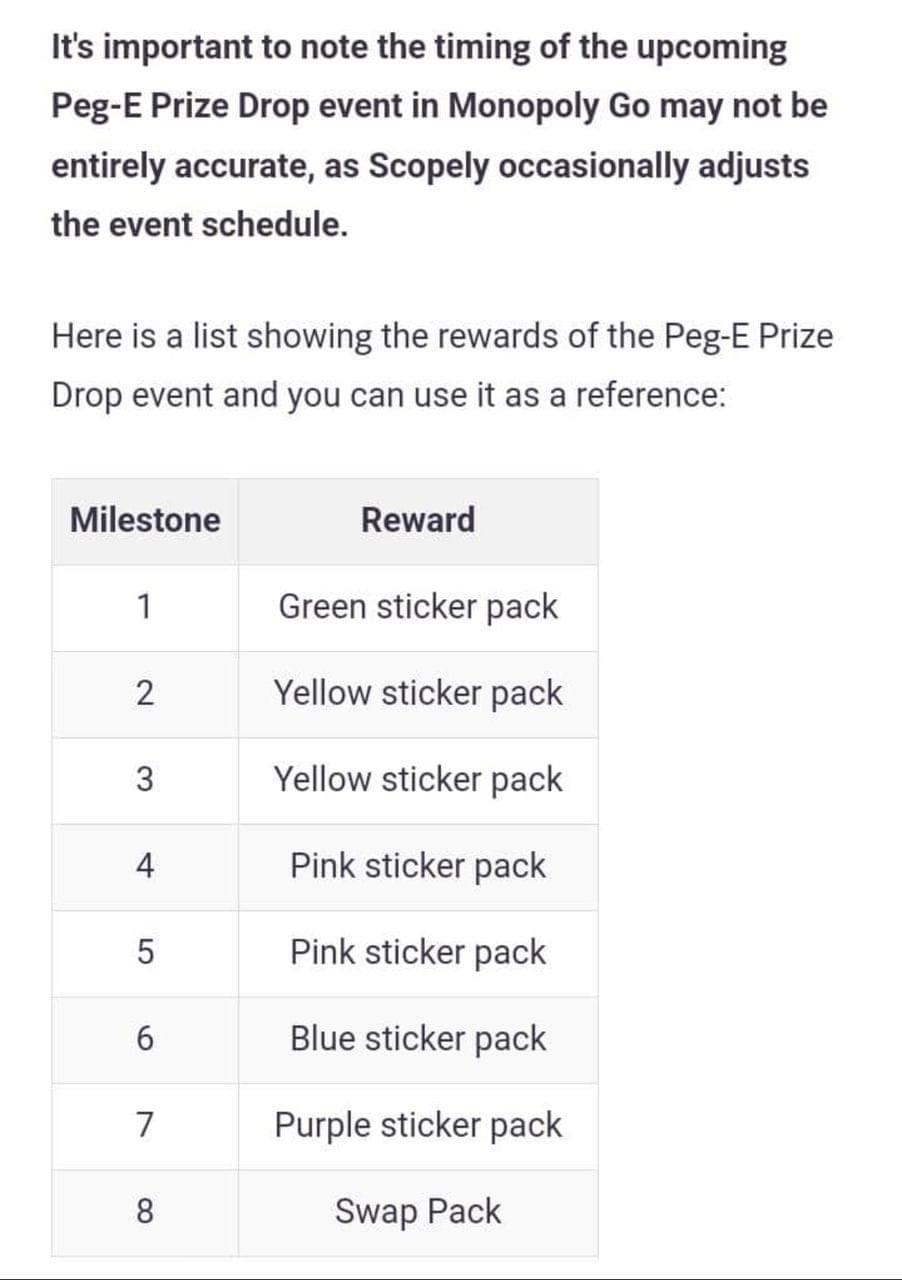902x1280 pixels.
Task: Click milestone number 6 cell
Action: [x=145, y=1039]
